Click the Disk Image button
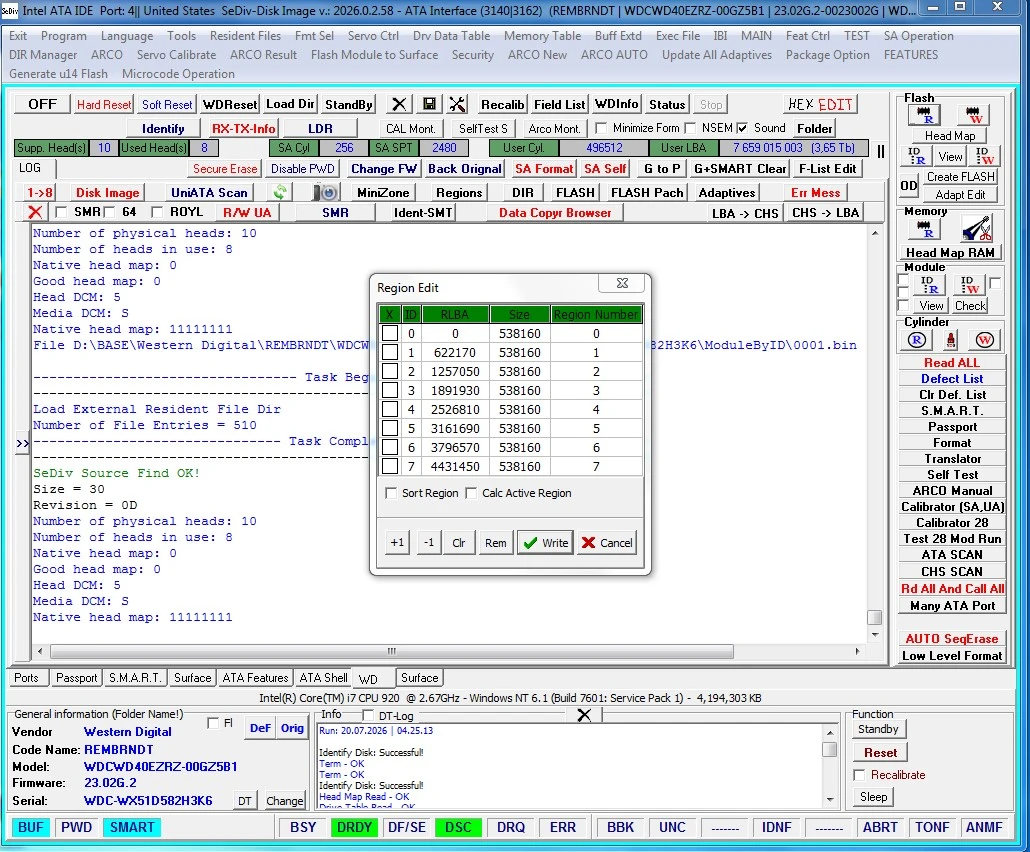This screenshot has height=852, width=1030. pos(107,192)
